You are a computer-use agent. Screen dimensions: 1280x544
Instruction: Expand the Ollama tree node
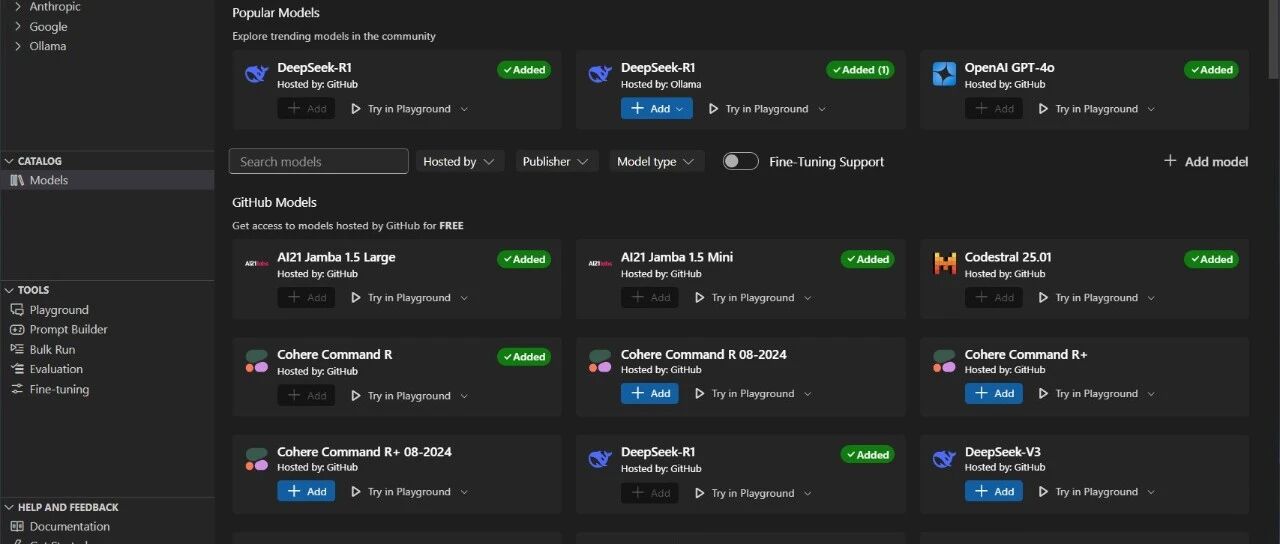[18, 46]
